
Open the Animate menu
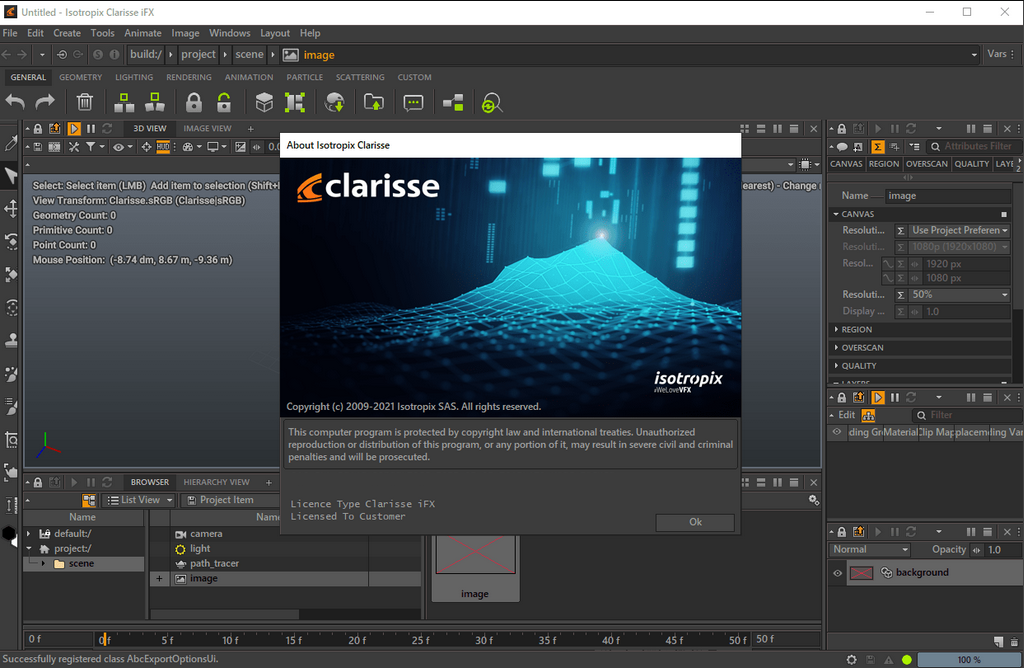click(x=143, y=33)
